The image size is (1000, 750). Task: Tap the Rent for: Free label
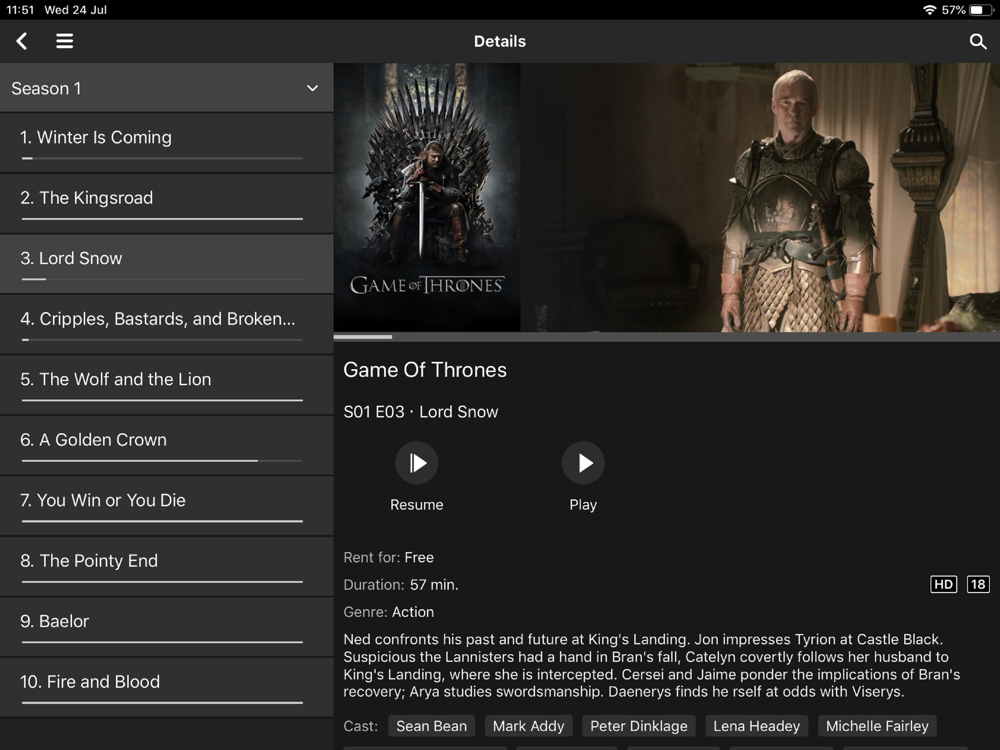click(x=388, y=557)
